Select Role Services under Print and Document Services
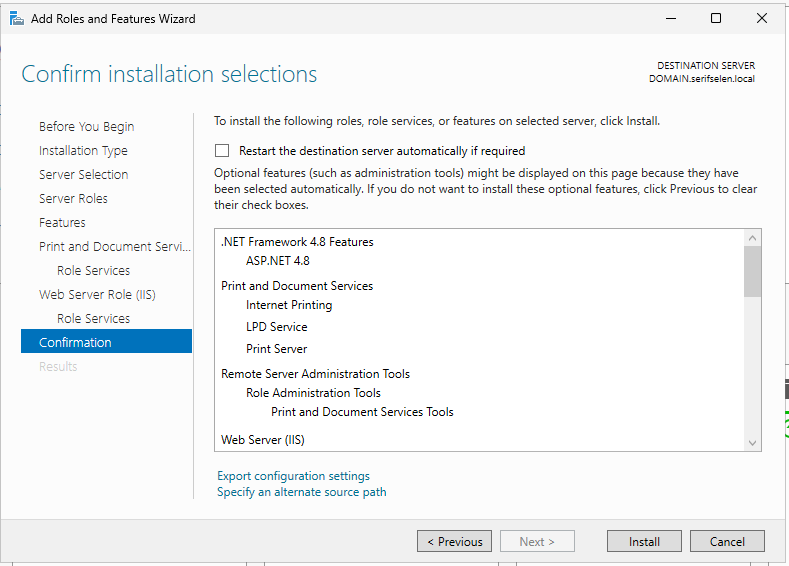The width and height of the screenshot is (789, 566). (x=93, y=271)
